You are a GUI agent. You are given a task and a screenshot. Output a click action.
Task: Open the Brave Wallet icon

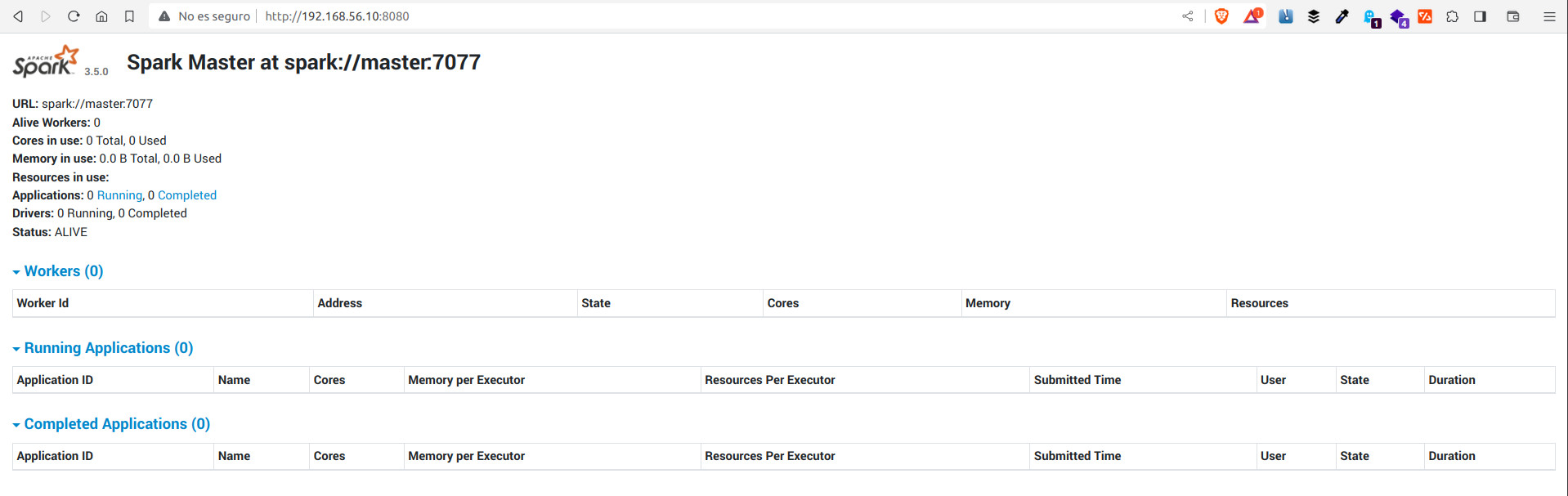click(x=1513, y=16)
